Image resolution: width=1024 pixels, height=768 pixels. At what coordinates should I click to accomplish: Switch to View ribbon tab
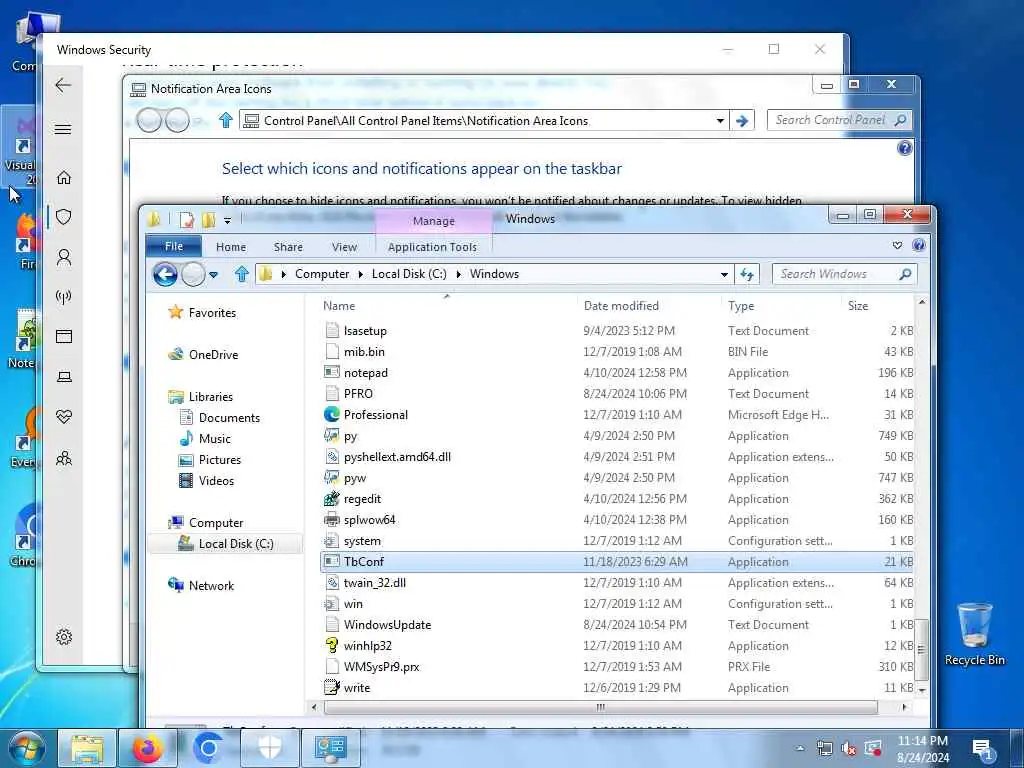[344, 247]
